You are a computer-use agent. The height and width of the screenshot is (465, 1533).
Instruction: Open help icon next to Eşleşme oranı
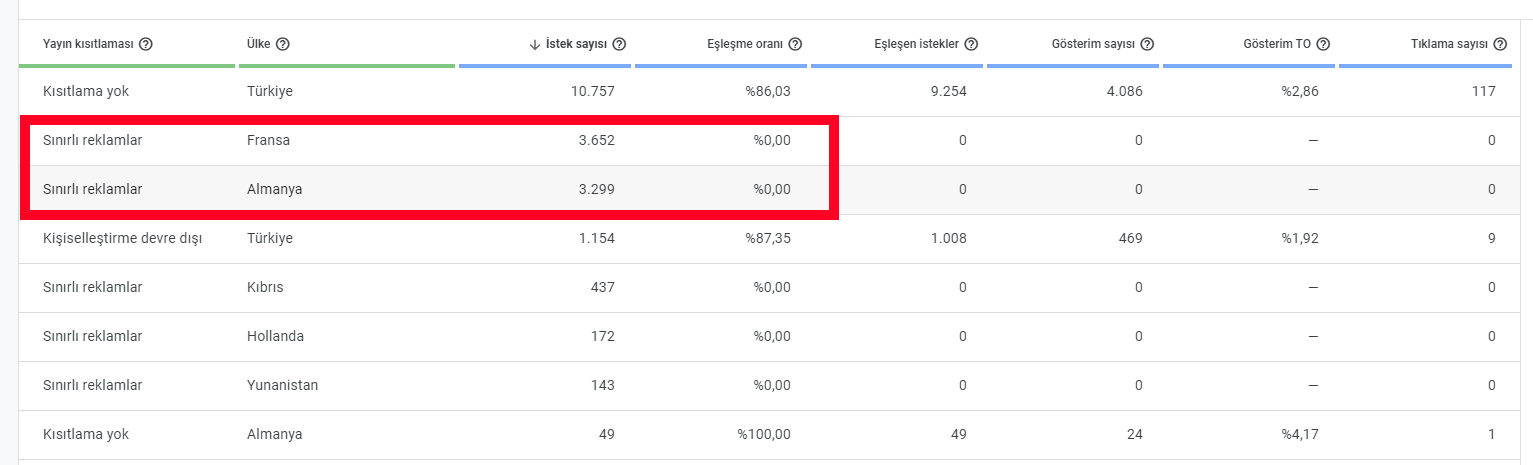(795, 44)
